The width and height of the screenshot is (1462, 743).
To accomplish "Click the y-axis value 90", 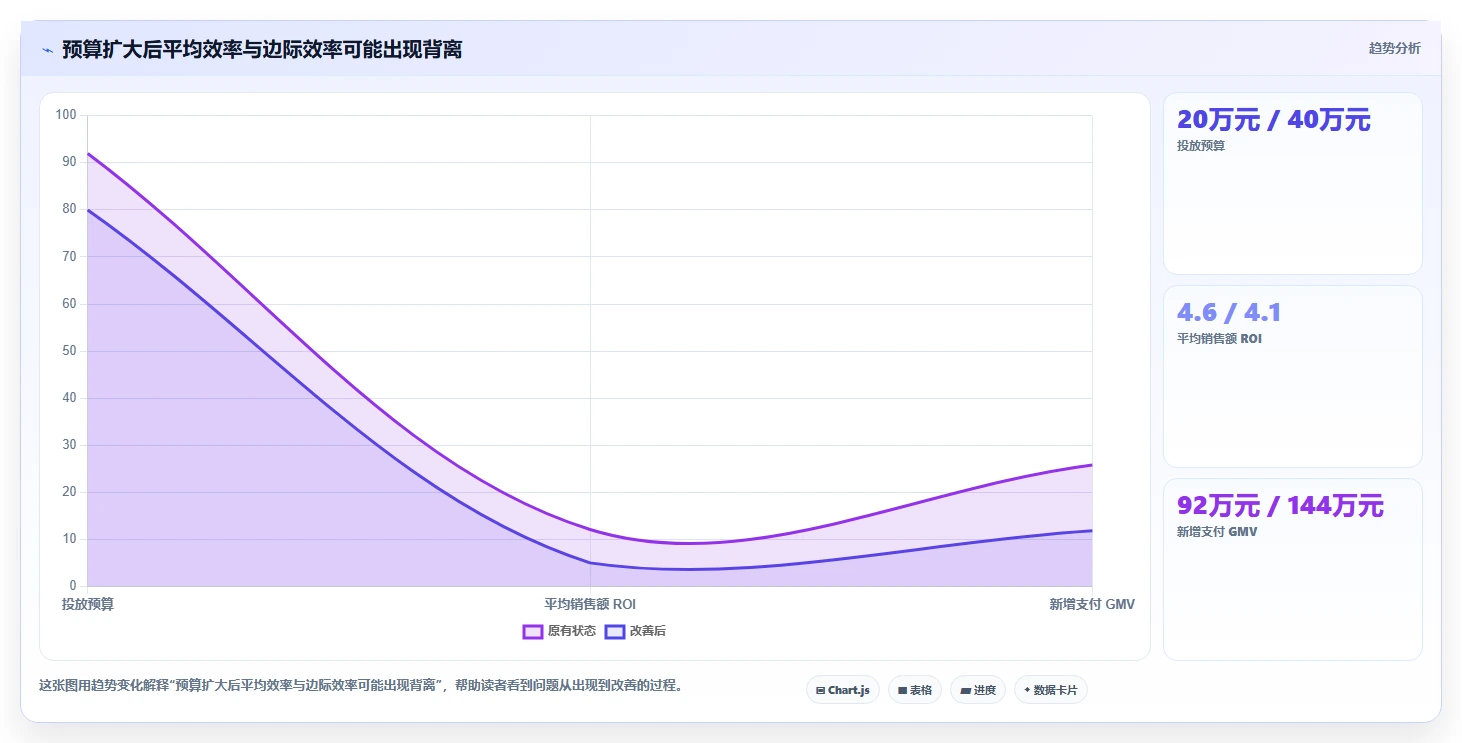I will (69, 162).
